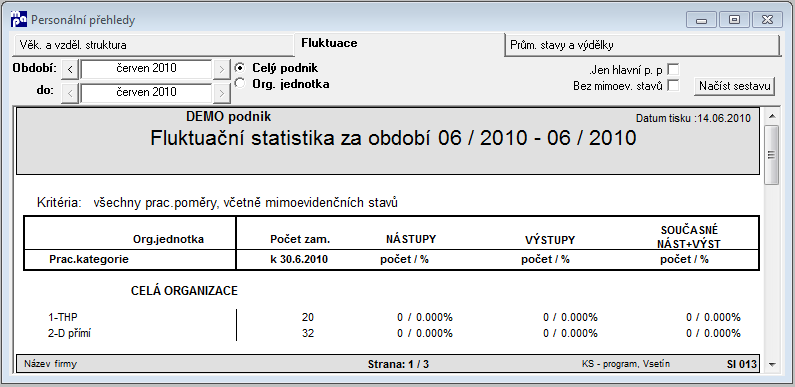Click the 1-THP row label
Viewport: 795px width, 387px height.
[63, 318]
